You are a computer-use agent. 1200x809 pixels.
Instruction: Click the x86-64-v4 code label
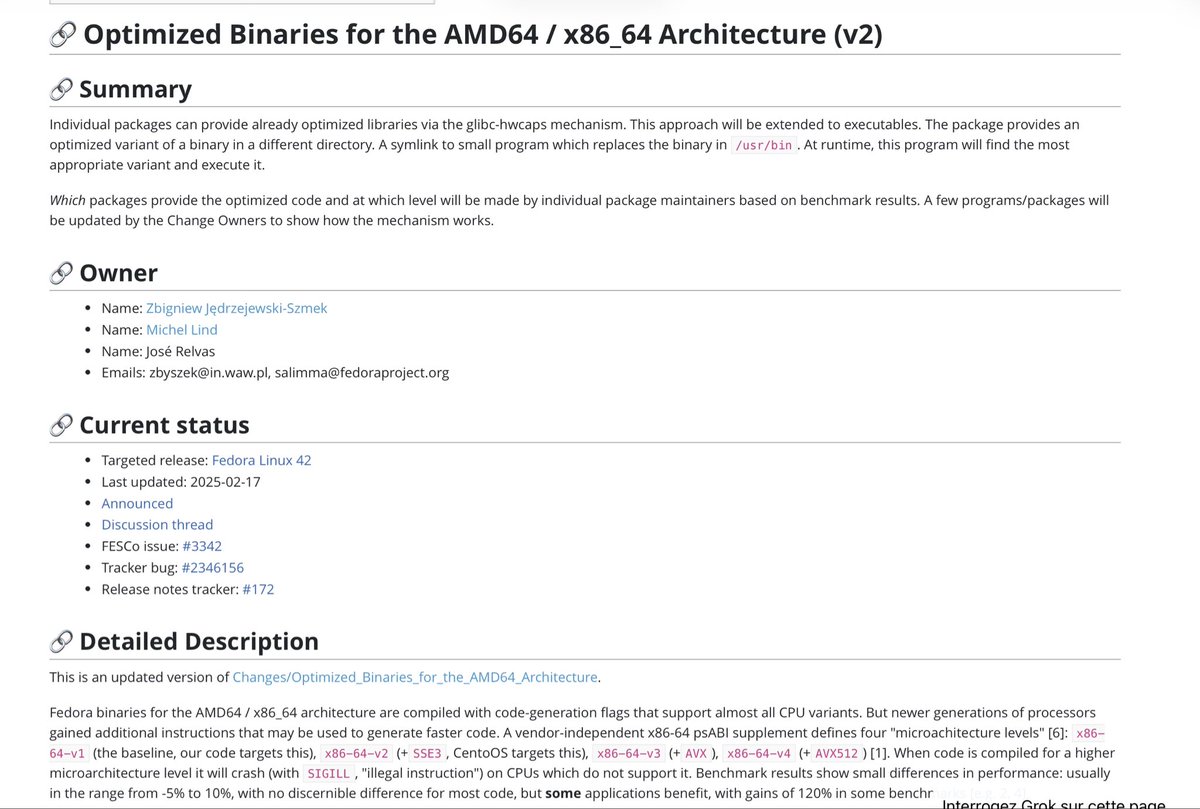click(x=759, y=753)
